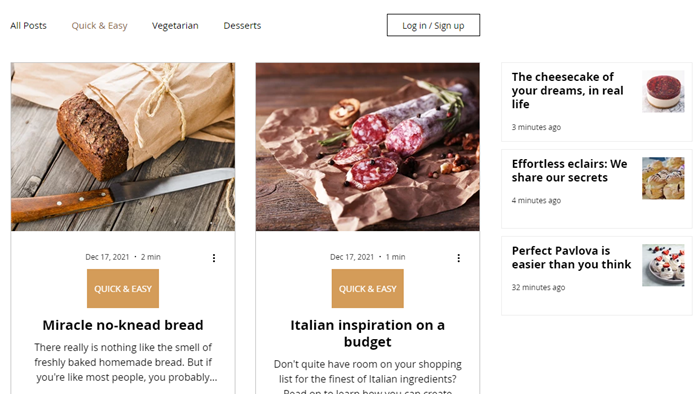Open the Vegetarian category
This screenshot has height=394, width=700.
pyautogui.click(x=175, y=25)
